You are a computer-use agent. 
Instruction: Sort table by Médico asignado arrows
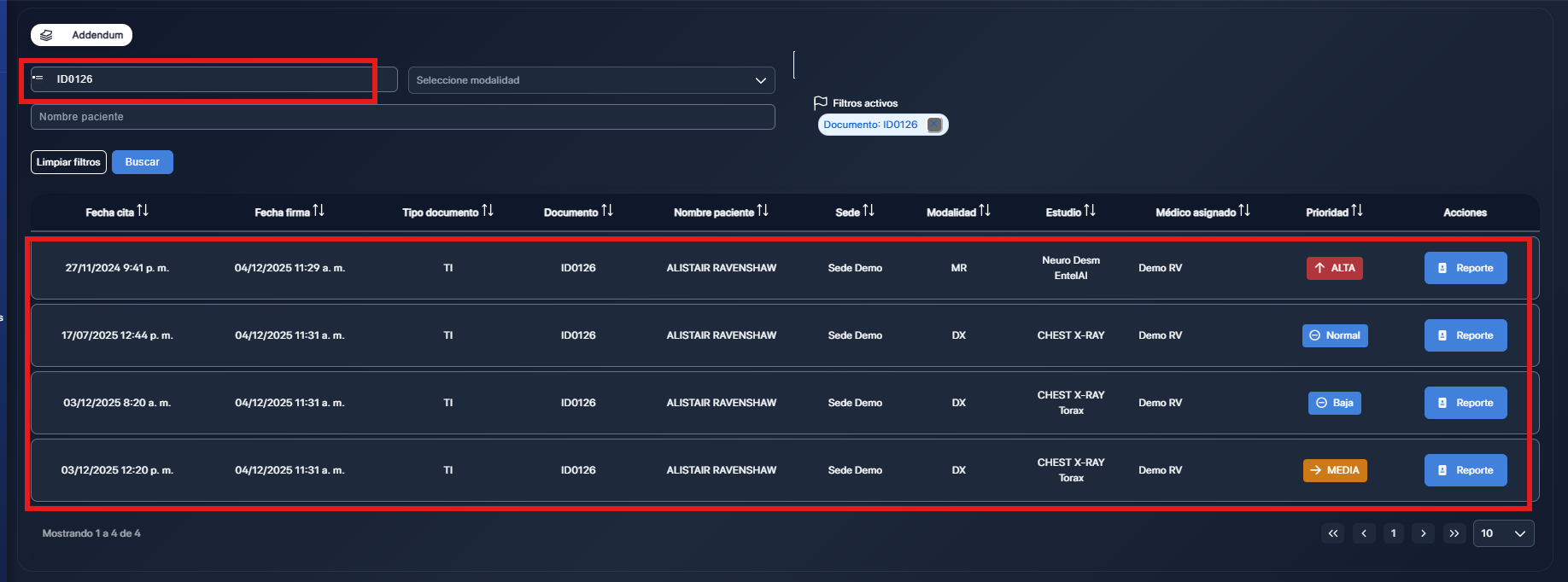coord(1244,211)
